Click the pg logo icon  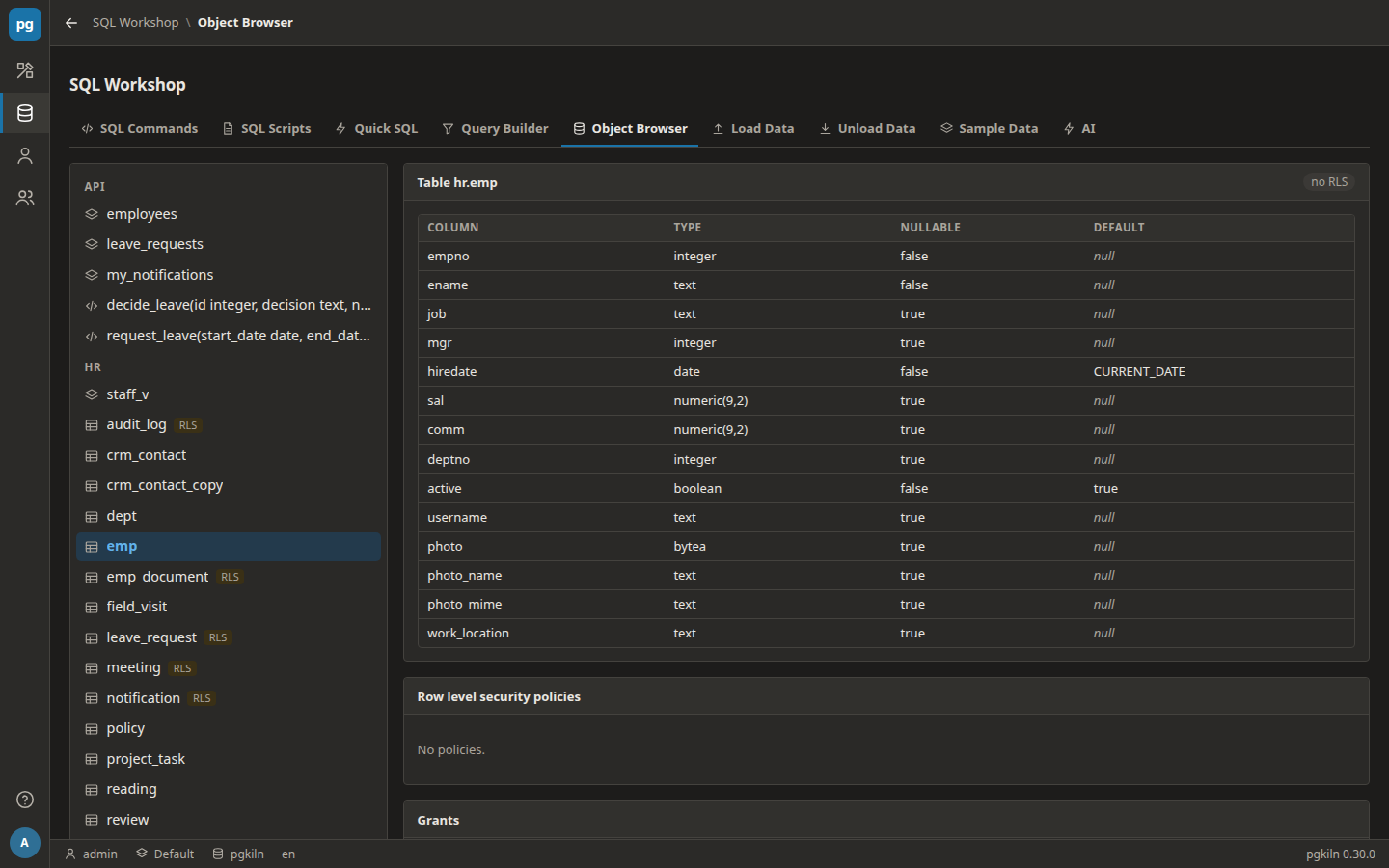click(x=25, y=24)
